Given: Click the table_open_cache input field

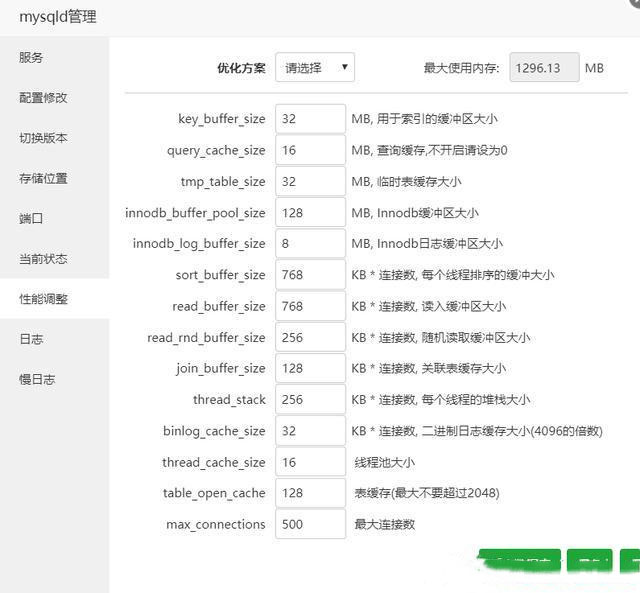Looking at the screenshot, I should [x=310, y=493].
